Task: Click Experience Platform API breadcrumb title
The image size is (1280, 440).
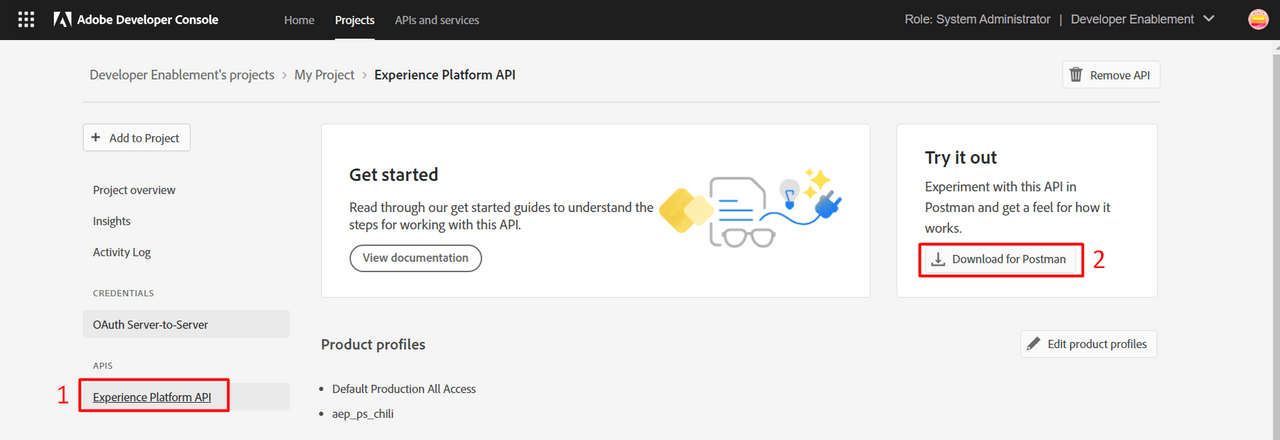Action: [445, 75]
